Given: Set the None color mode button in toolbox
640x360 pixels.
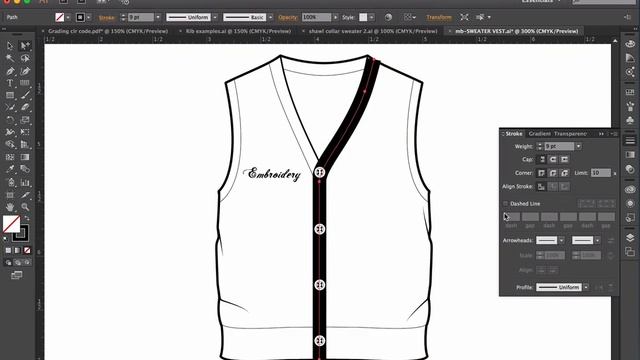Looking at the screenshot, I should pos(27,250).
